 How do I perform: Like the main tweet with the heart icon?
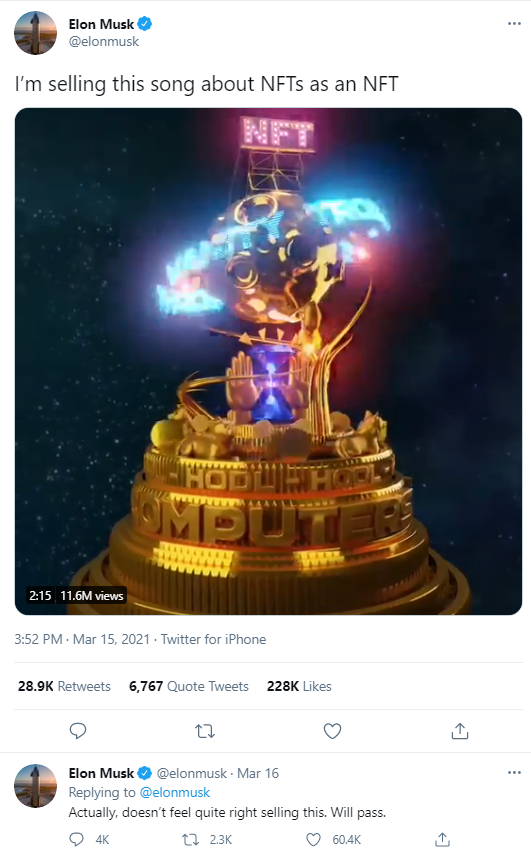[332, 731]
